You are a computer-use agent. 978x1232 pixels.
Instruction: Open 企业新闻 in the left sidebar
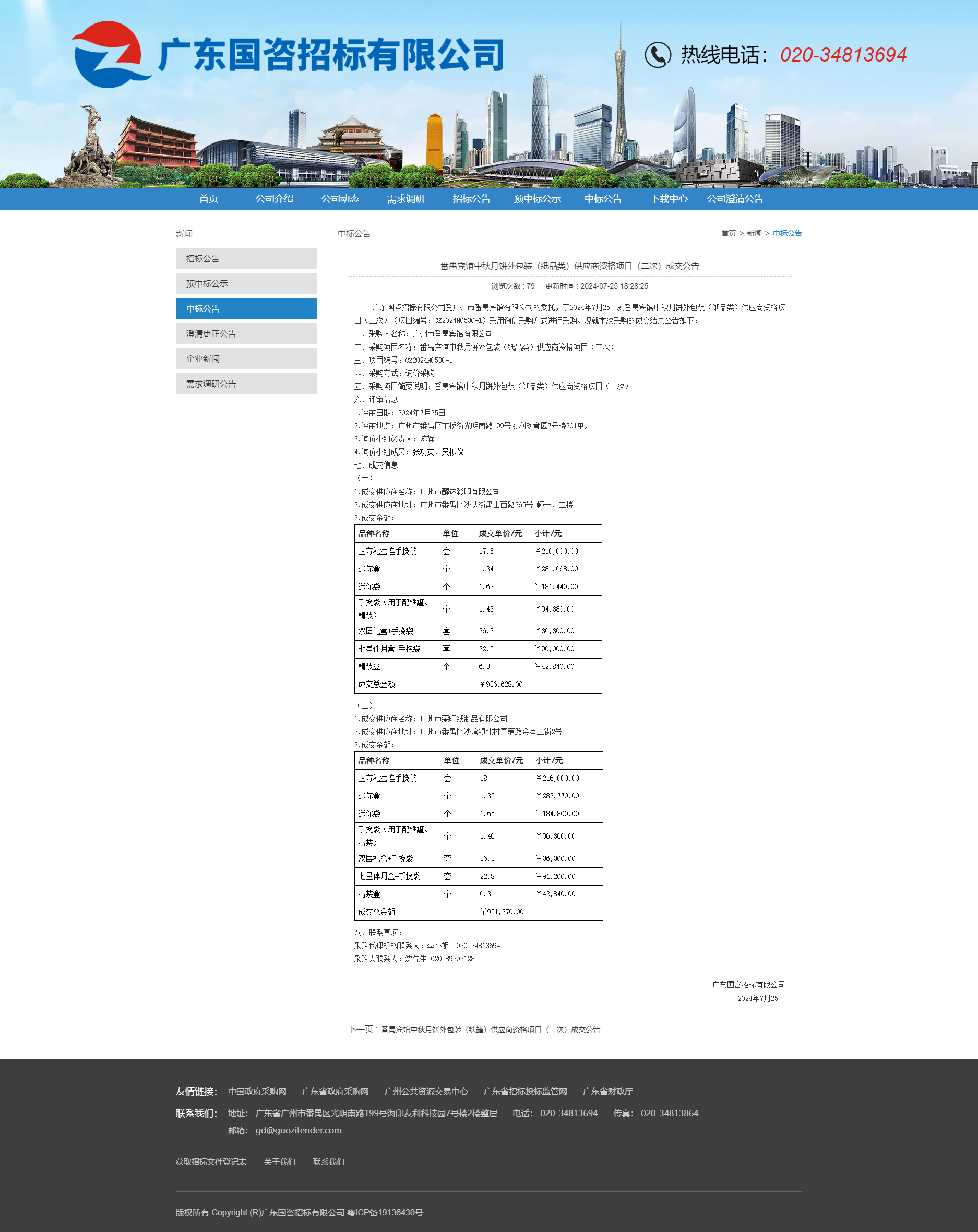click(x=246, y=359)
